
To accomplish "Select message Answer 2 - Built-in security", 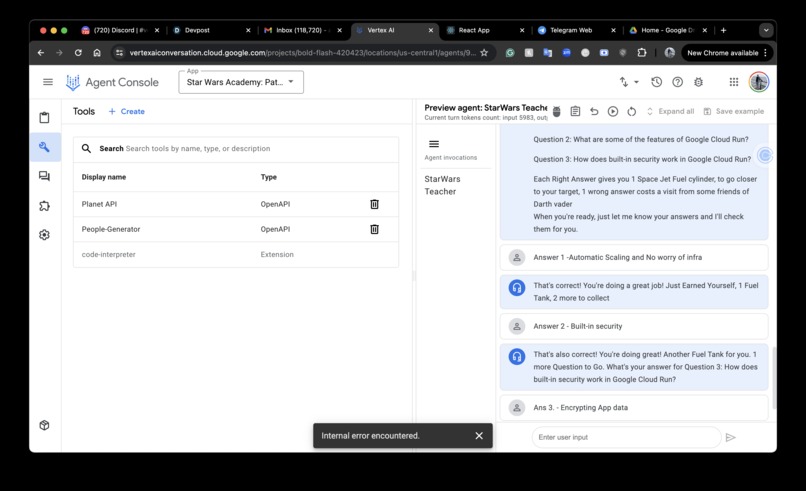I will click(x=634, y=326).
